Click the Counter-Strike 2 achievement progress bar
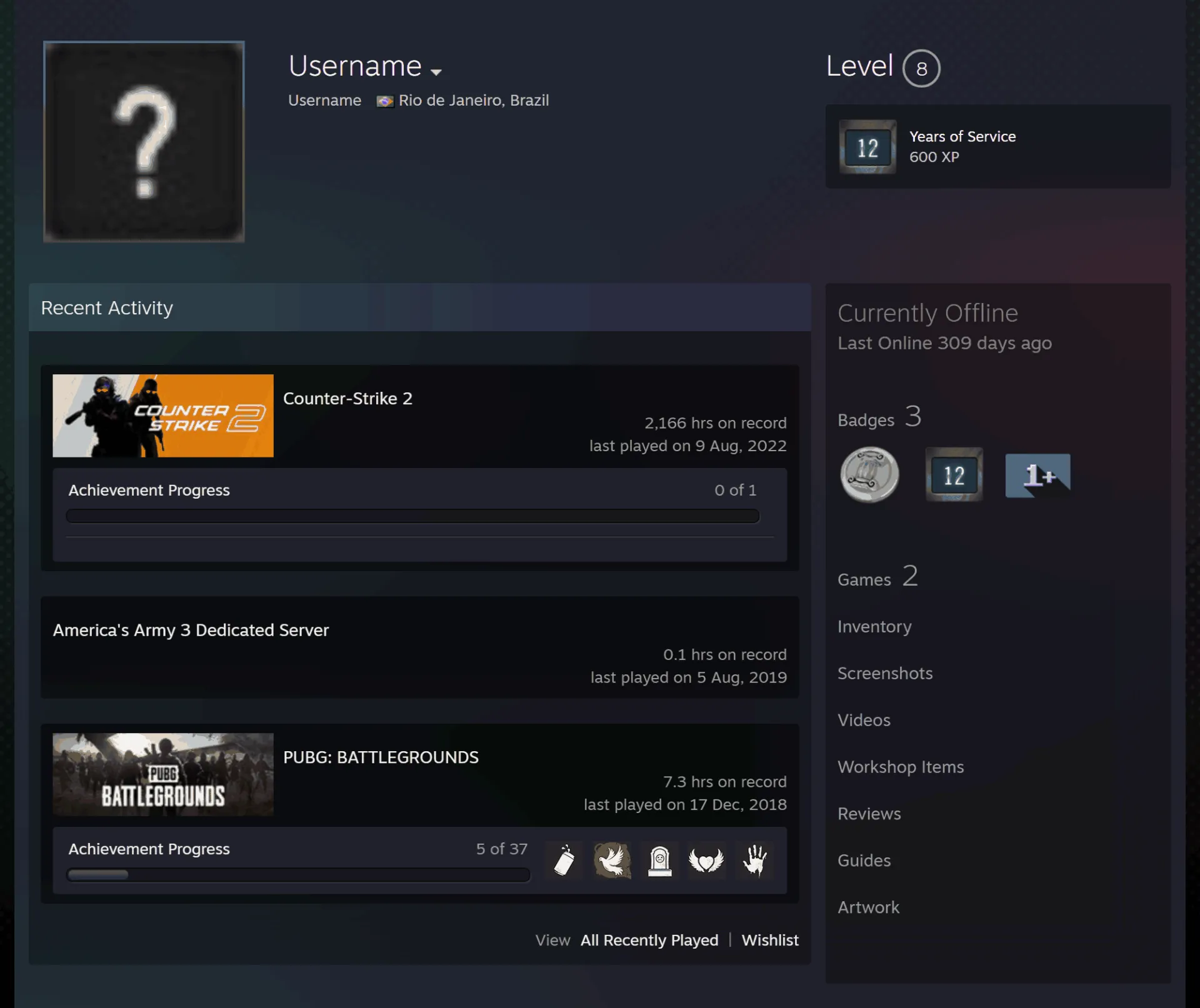 (412, 516)
